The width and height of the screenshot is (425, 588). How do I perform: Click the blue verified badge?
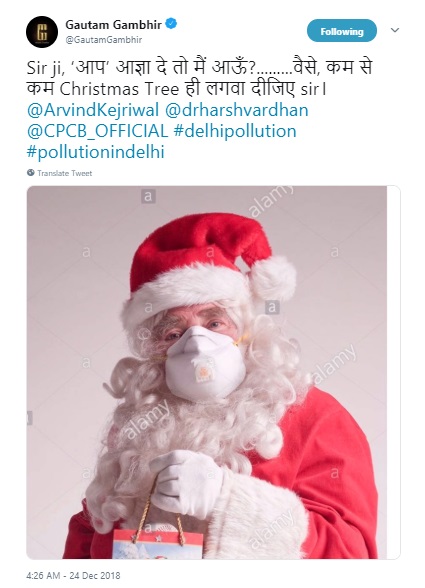pyautogui.click(x=172, y=24)
